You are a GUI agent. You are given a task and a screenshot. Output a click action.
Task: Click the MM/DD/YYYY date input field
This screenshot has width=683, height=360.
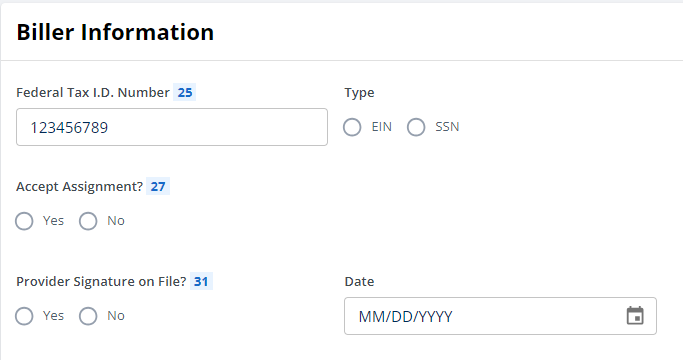pyautogui.click(x=500, y=316)
